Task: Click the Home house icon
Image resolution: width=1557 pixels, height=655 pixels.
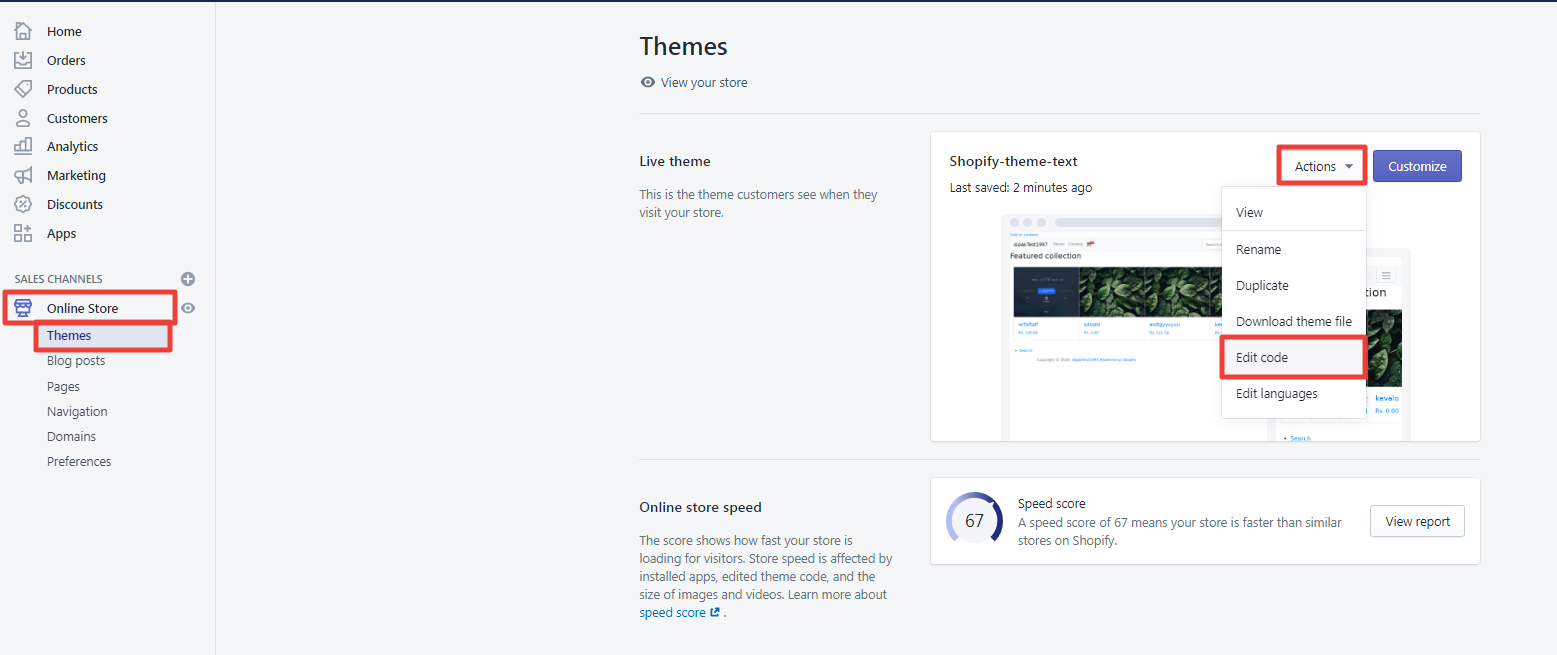Action: (23, 31)
